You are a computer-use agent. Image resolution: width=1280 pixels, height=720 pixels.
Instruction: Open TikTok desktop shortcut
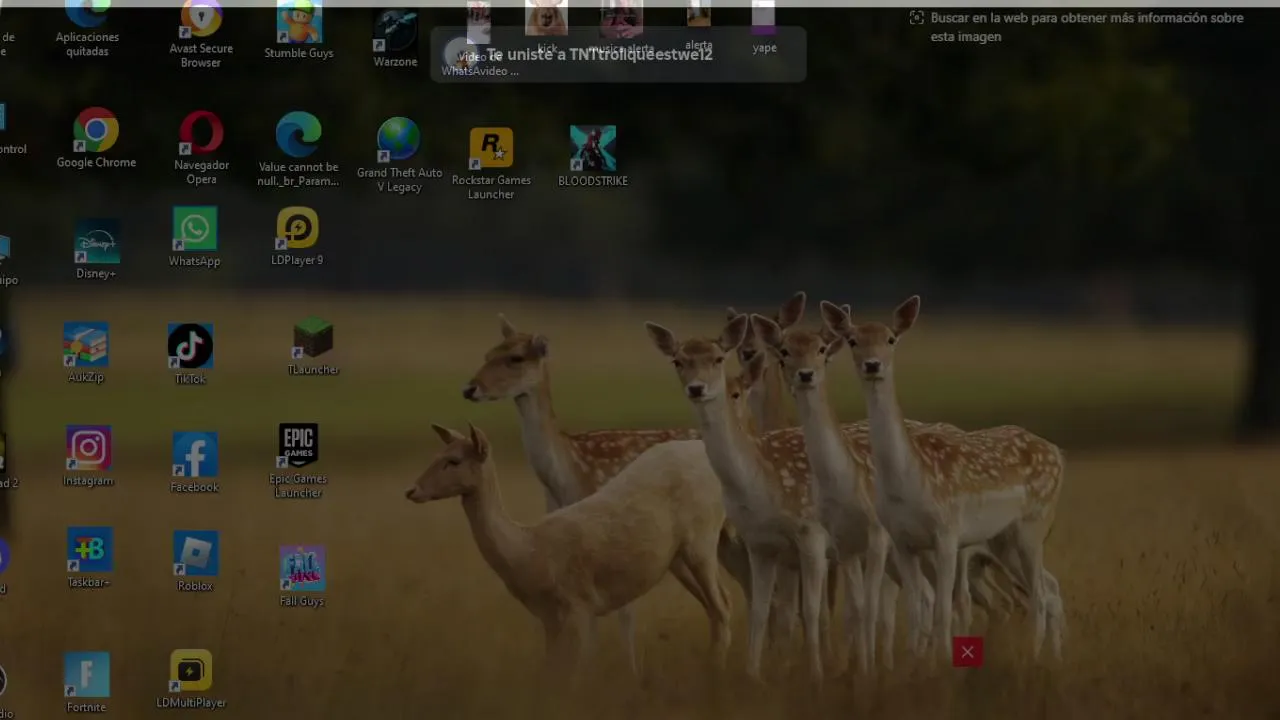click(190, 354)
